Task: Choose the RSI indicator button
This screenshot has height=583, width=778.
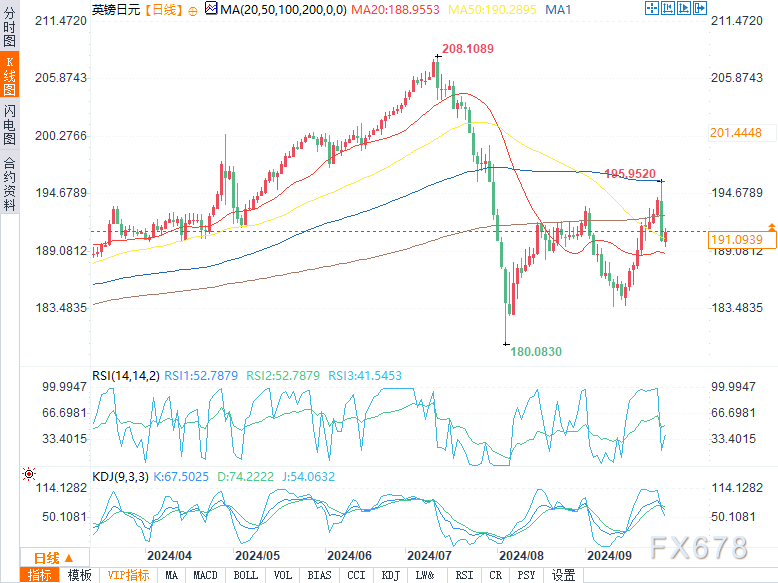Action: pyautogui.click(x=464, y=575)
